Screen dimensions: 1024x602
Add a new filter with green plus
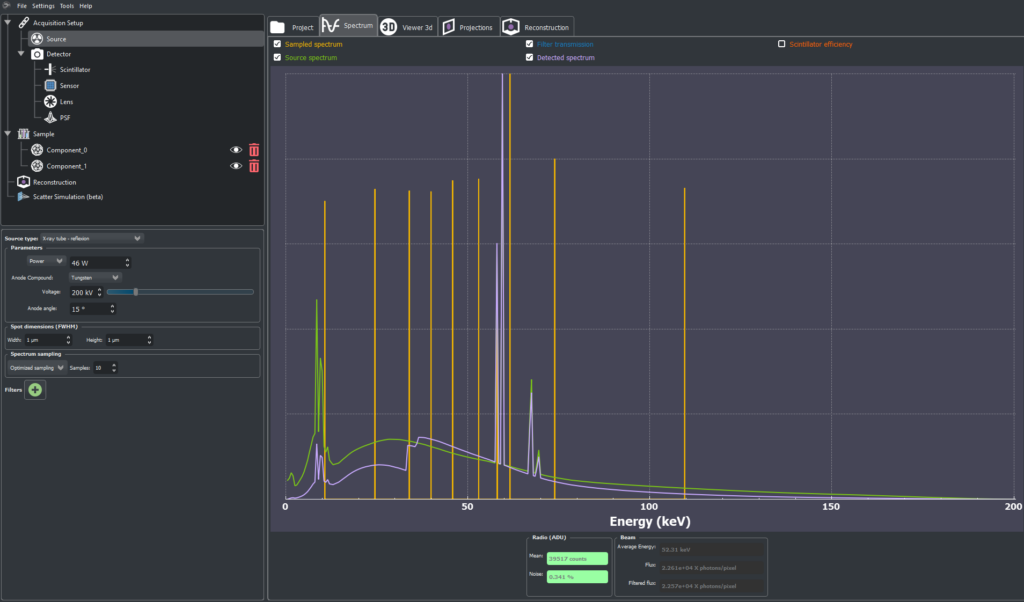pos(35,390)
